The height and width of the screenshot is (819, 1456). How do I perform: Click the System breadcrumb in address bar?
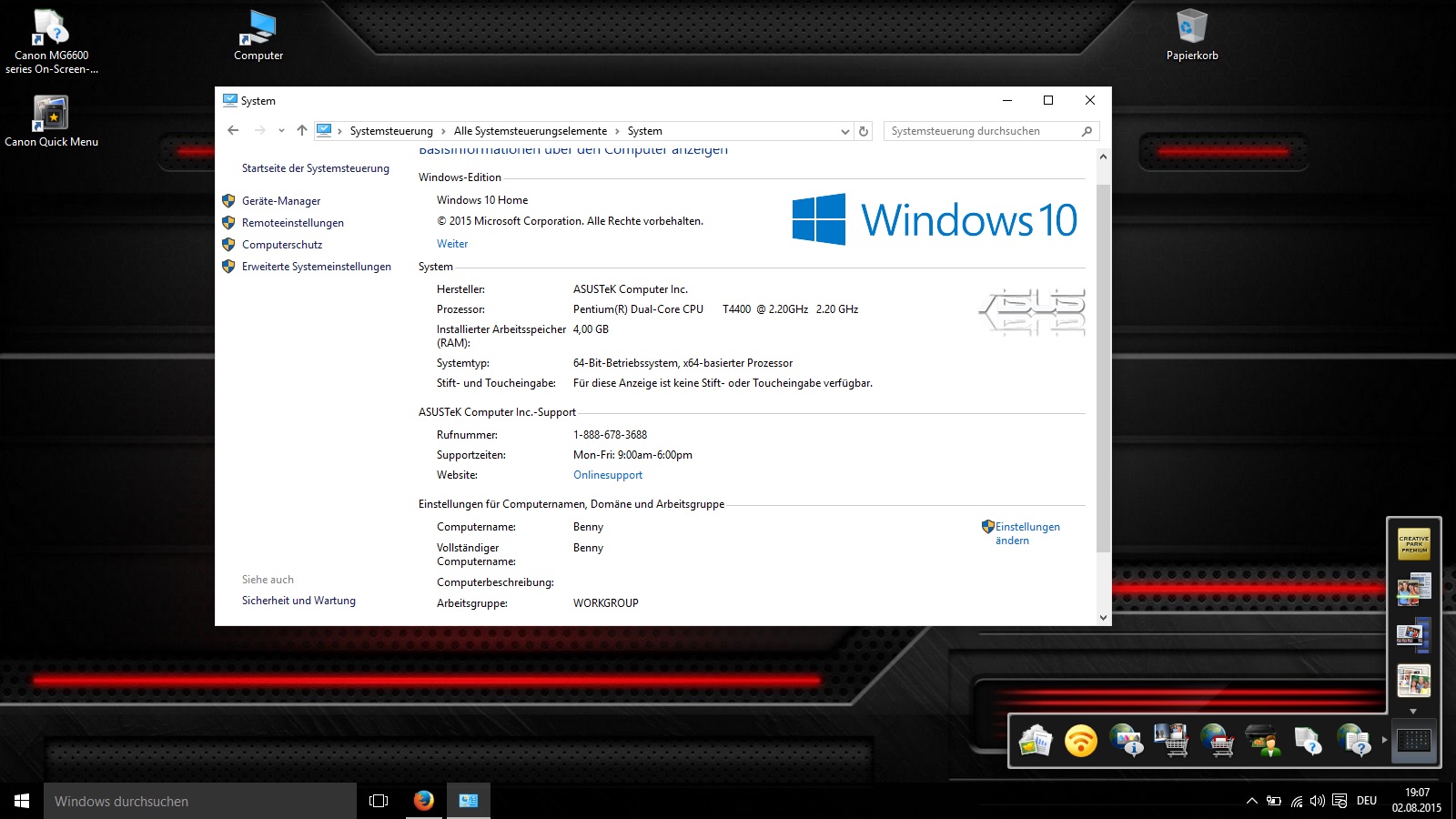coord(645,131)
